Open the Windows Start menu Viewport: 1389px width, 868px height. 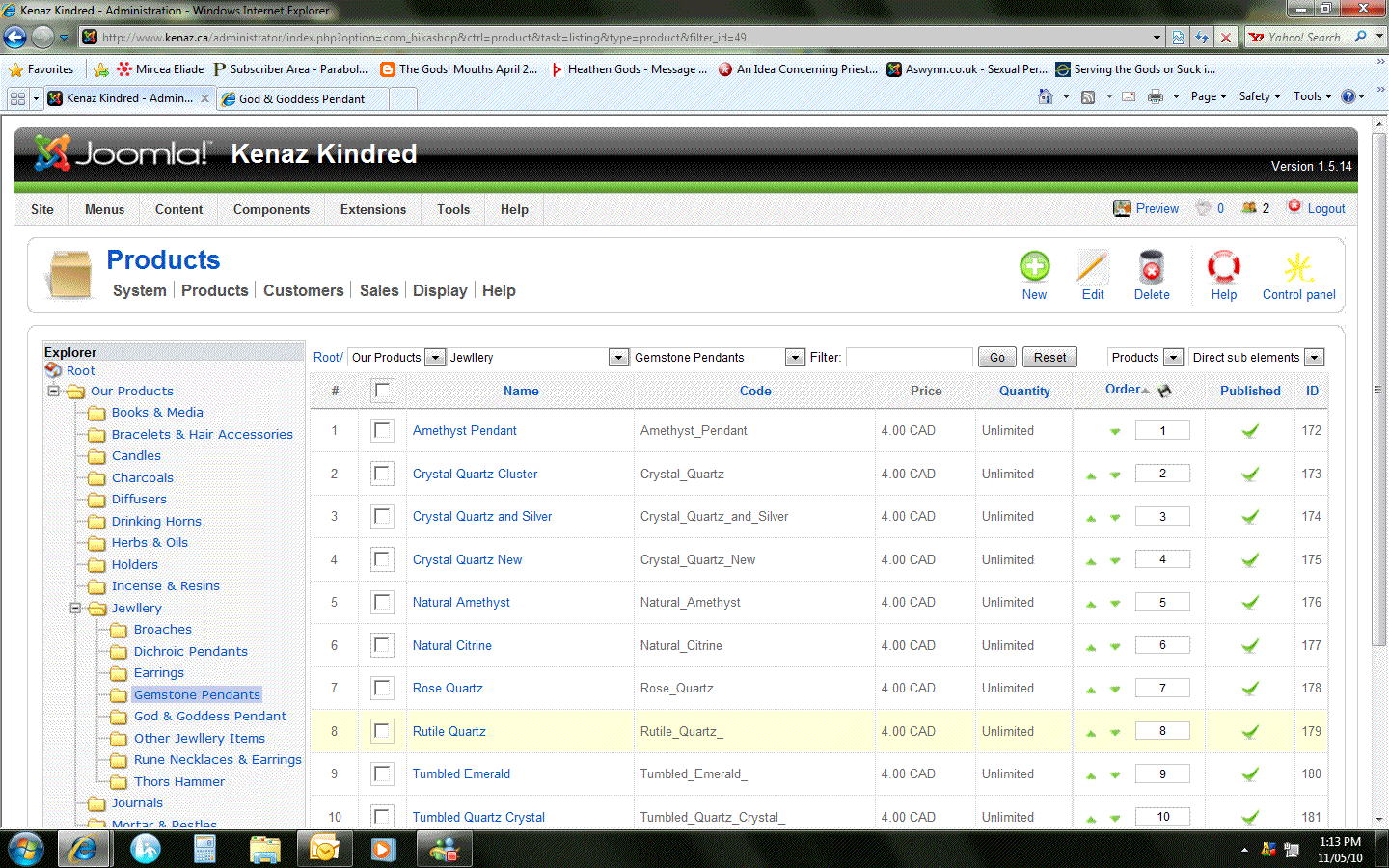[x=26, y=849]
